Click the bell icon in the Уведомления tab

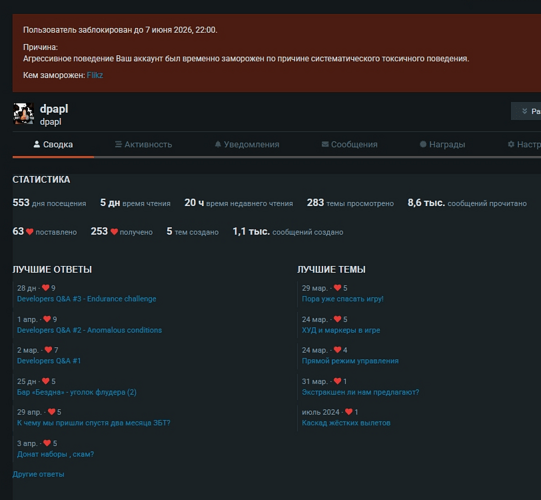(x=218, y=144)
